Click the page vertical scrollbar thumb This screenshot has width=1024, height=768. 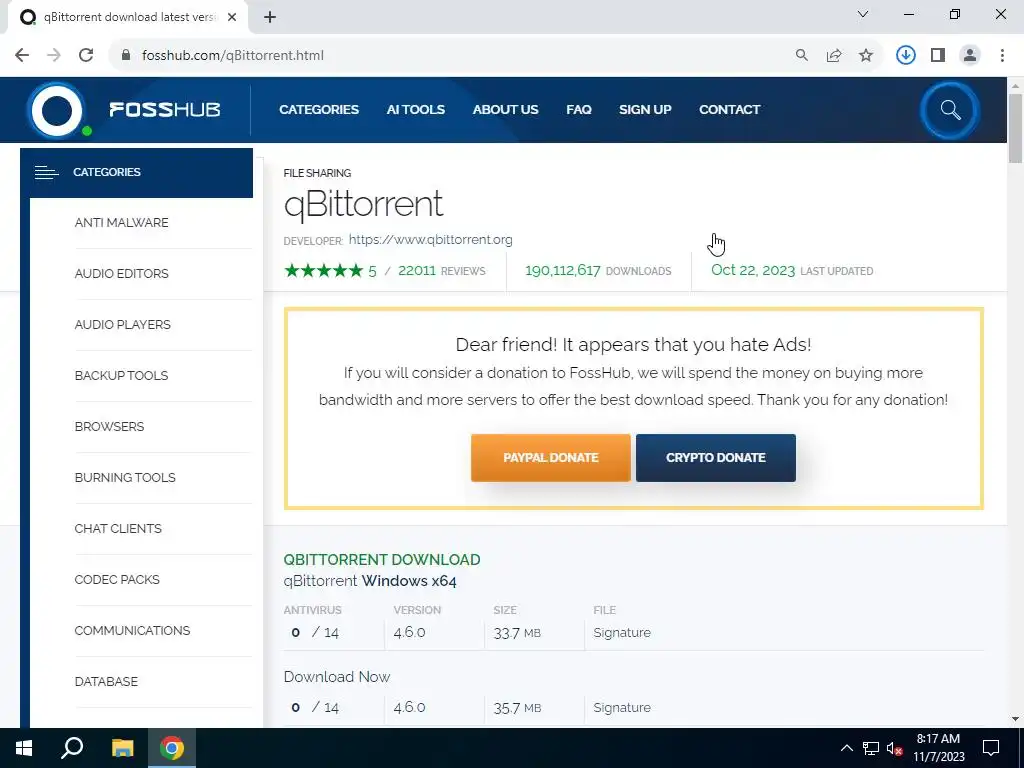coord(1015,128)
